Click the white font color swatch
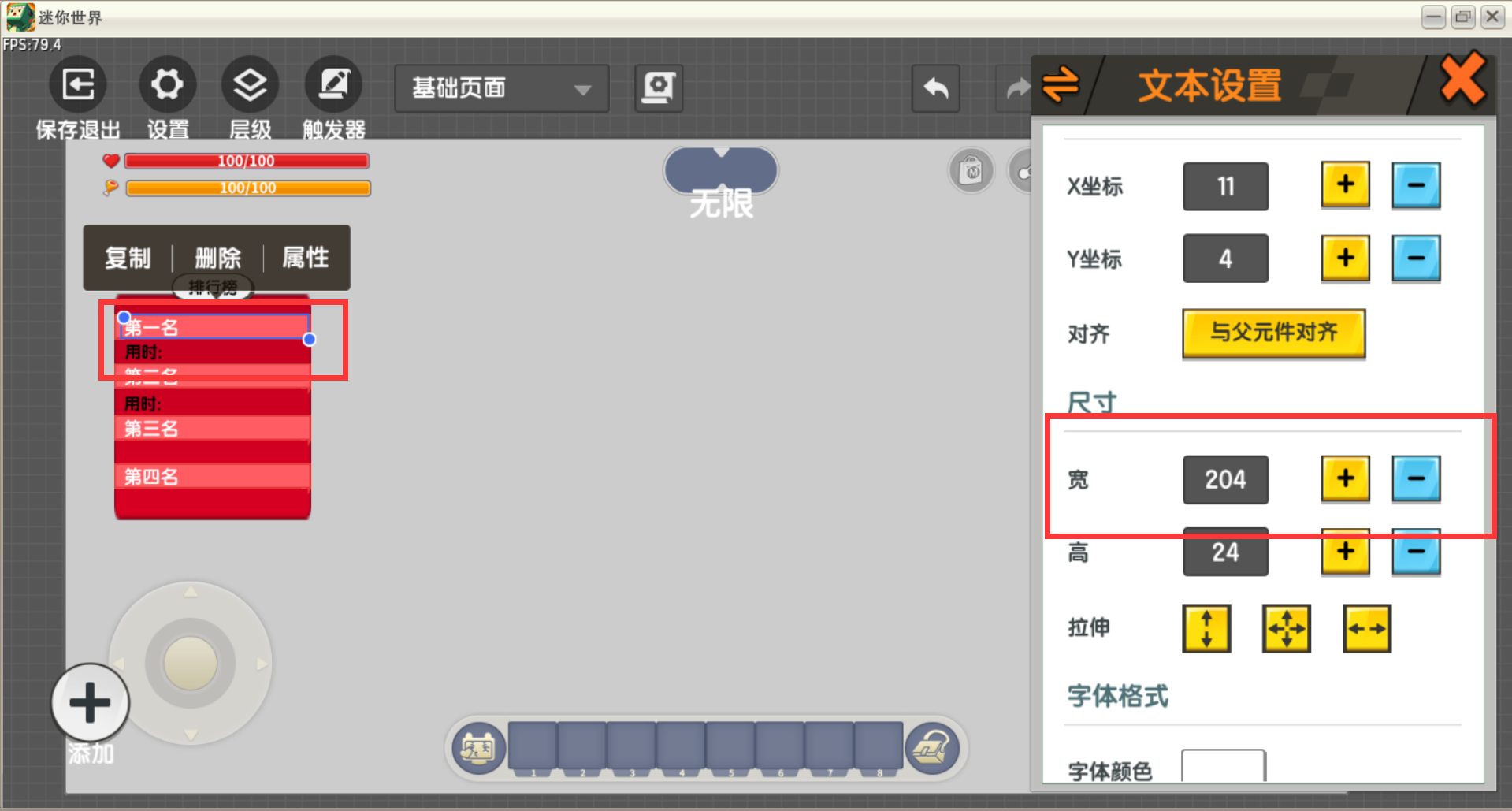 1224,765
